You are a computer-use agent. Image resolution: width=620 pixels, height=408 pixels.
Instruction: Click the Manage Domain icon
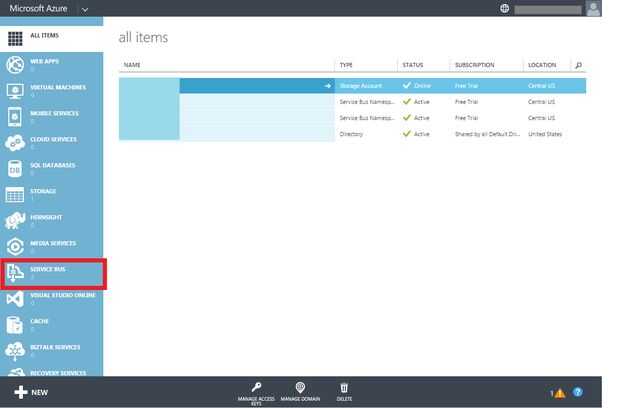pos(300,387)
